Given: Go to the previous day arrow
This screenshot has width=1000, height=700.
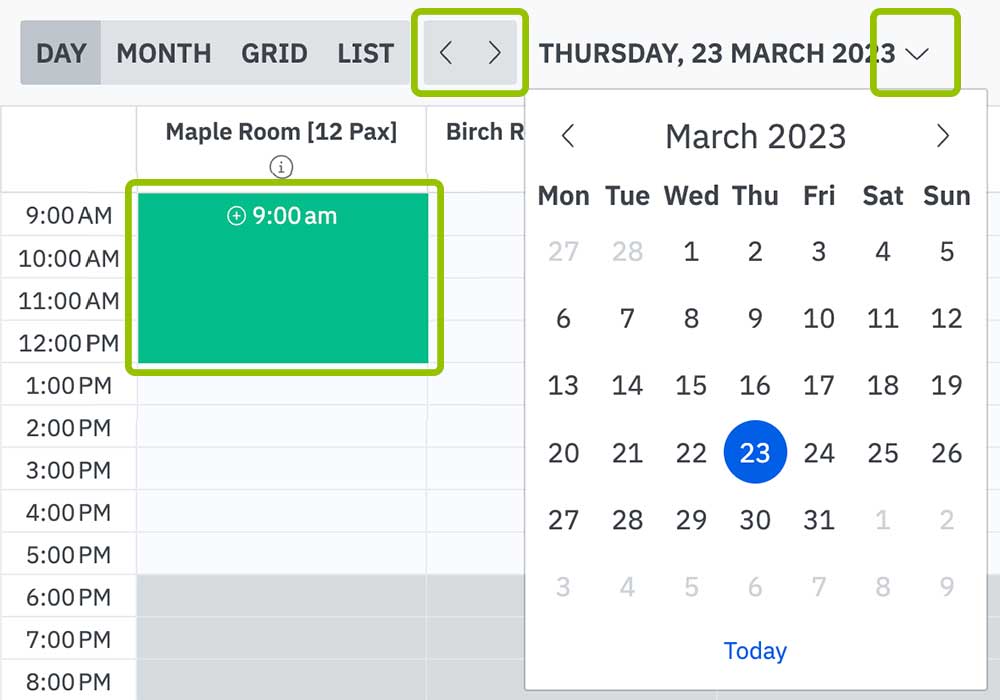Looking at the screenshot, I should coord(446,54).
